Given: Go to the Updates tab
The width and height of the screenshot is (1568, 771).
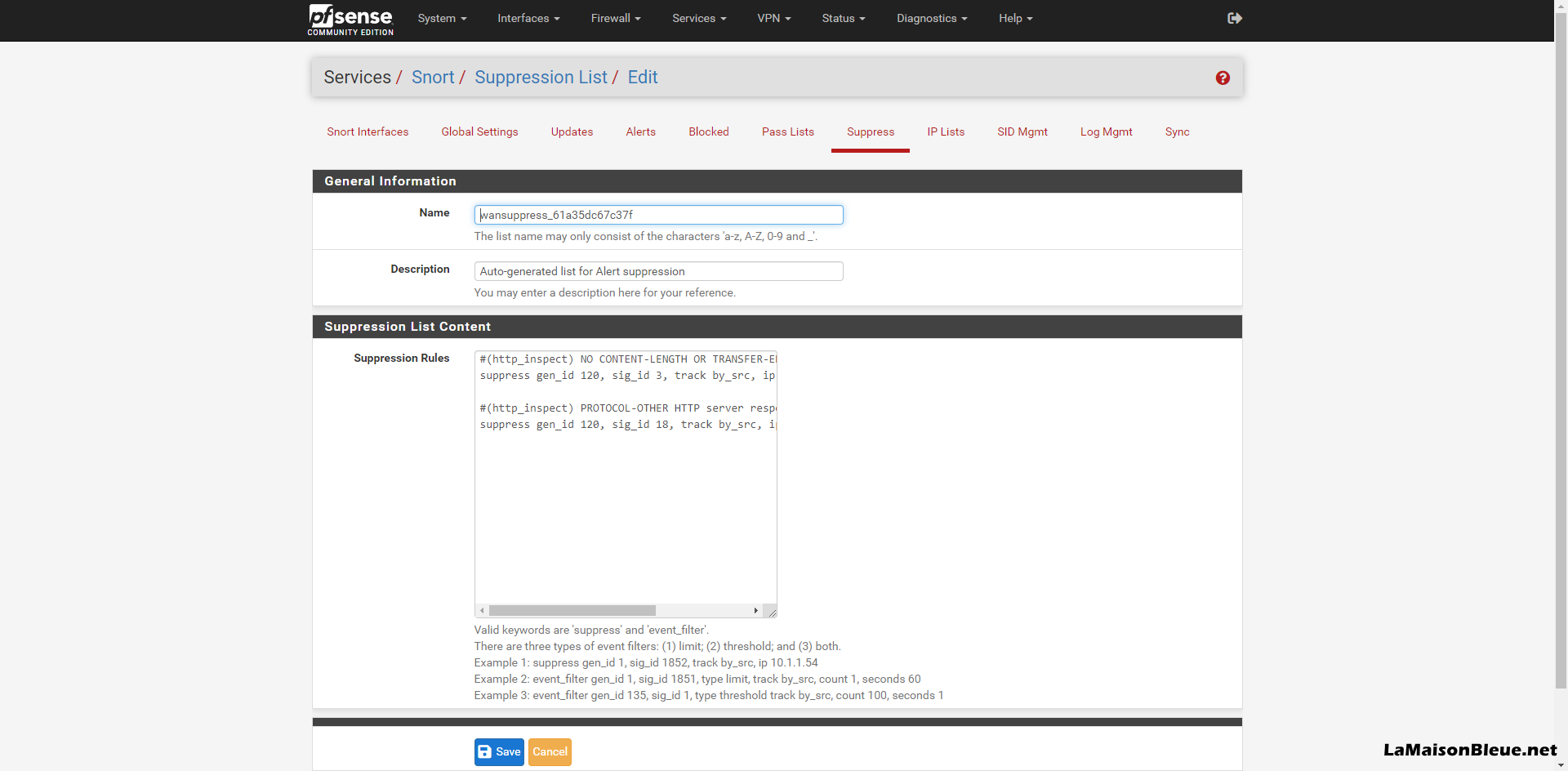Looking at the screenshot, I should coord(572,131).
